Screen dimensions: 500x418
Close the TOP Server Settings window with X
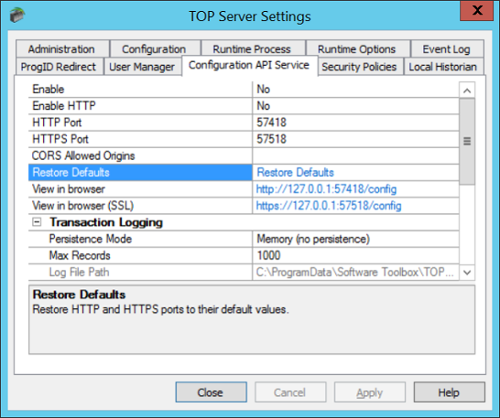point(477,11)
